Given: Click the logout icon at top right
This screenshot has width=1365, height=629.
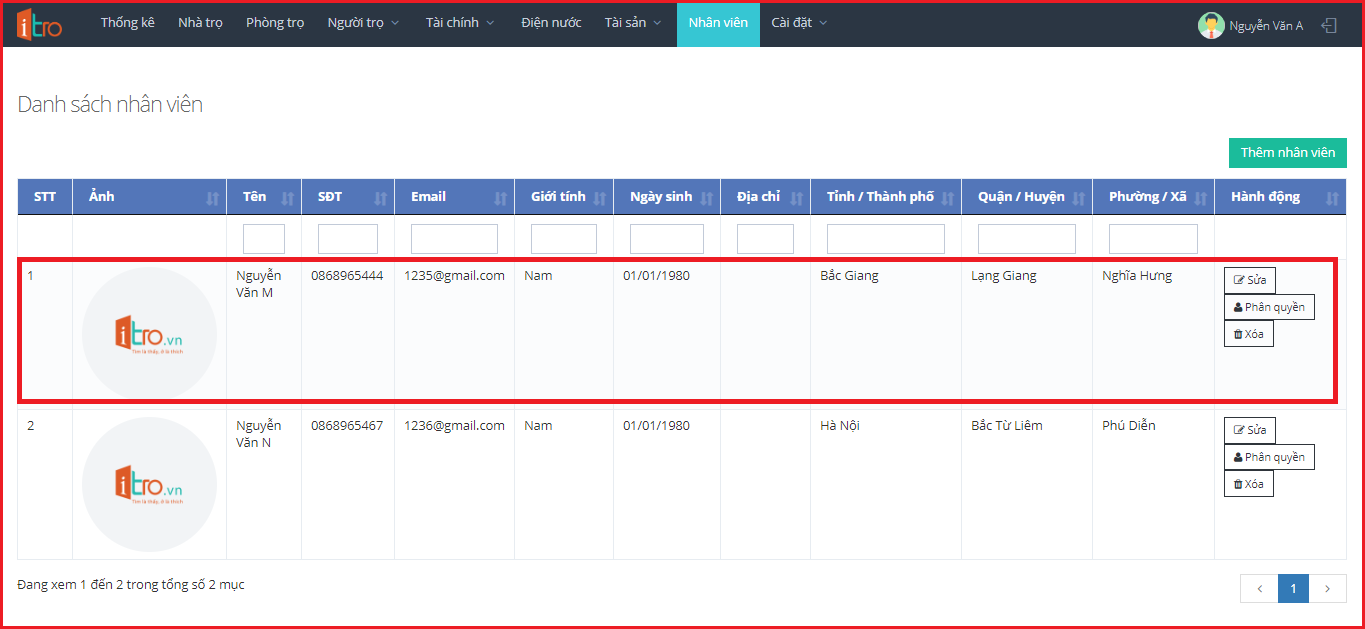Looking at the screenshot, I should 1329,25.
